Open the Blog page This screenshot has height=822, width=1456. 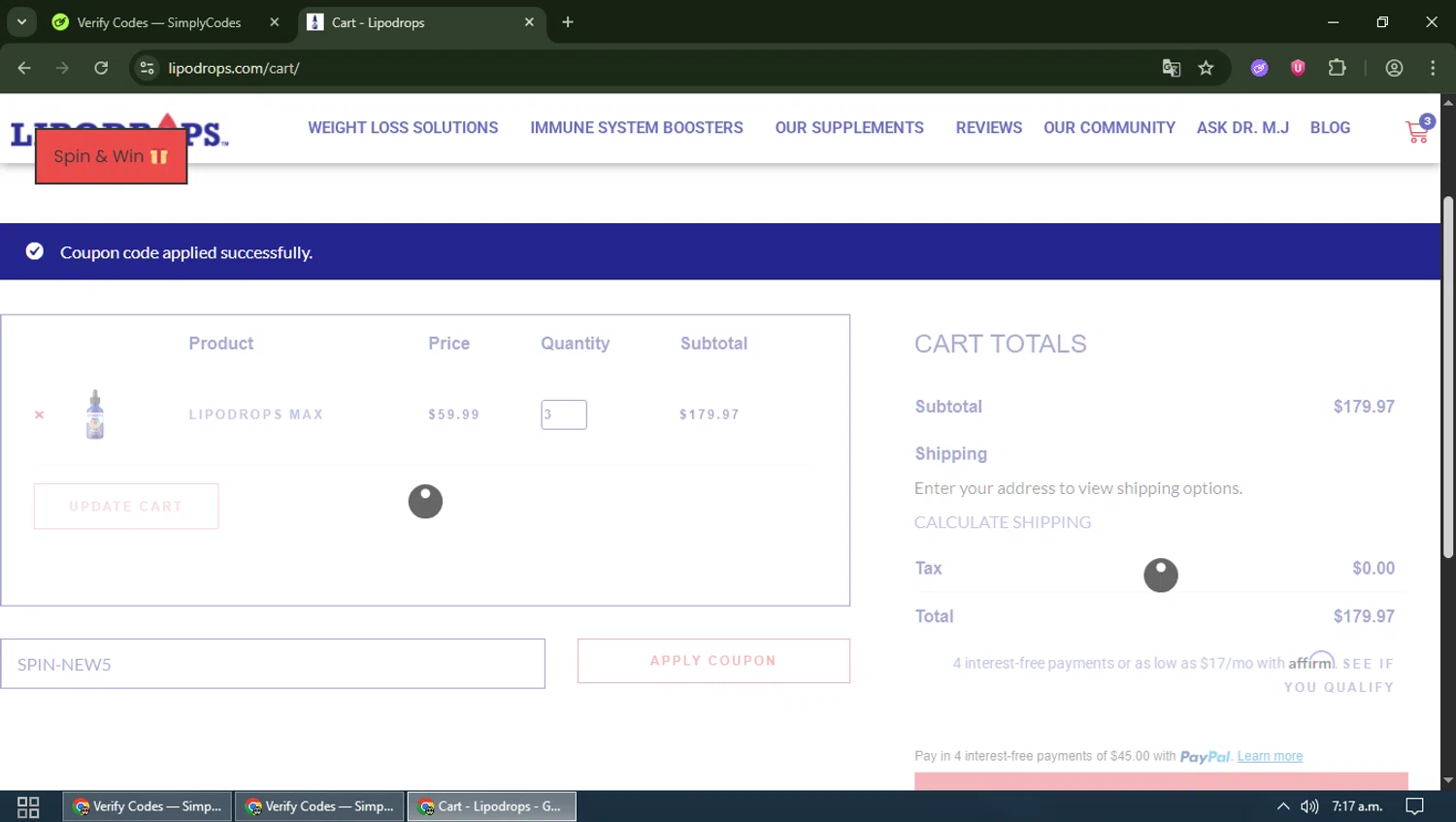(1330, 128)
